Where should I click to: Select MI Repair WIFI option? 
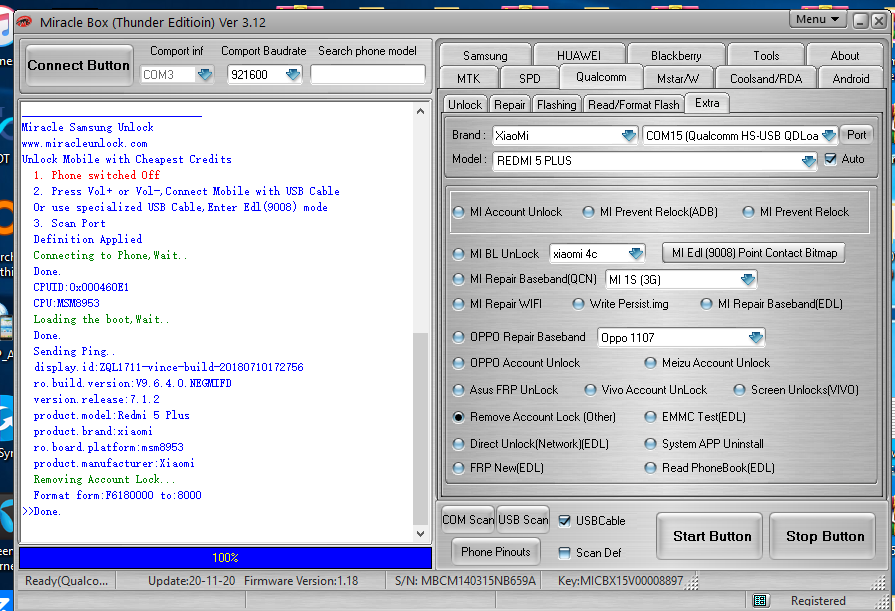(x=497, y=304)
